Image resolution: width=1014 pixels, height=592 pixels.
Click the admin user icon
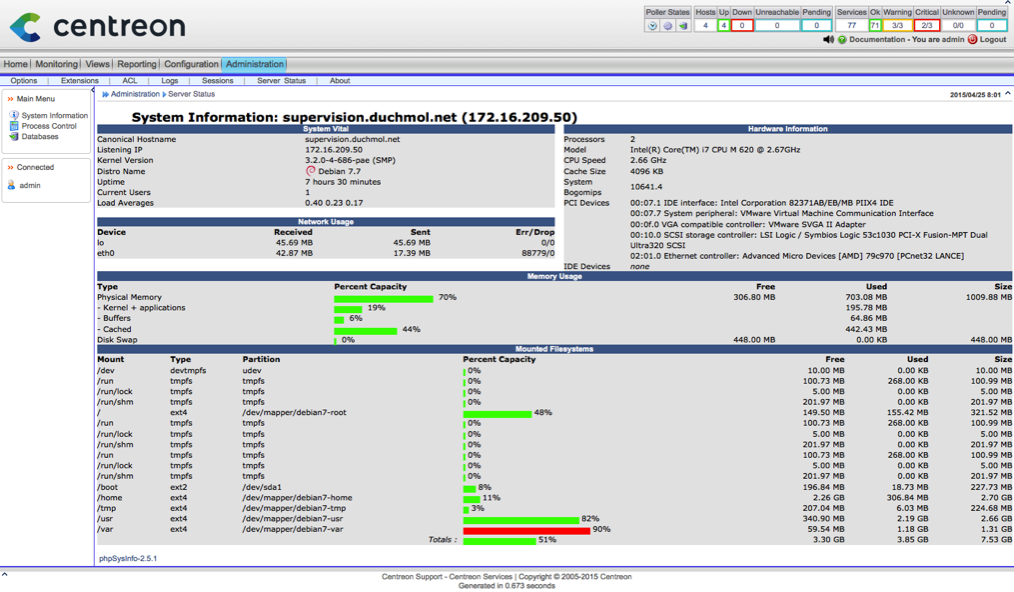tap(12, 186)
